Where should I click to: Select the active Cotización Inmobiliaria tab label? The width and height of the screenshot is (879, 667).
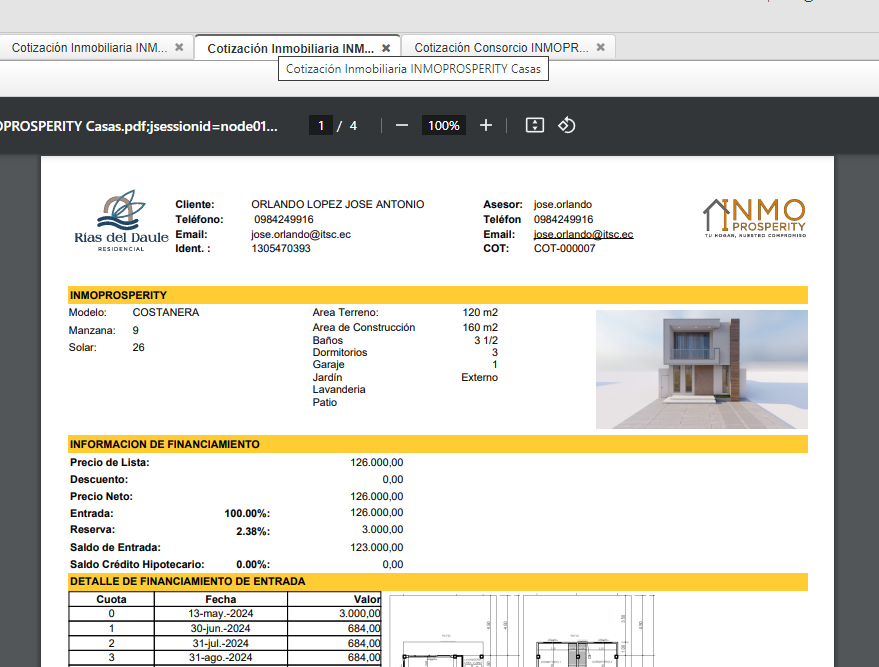290,48
